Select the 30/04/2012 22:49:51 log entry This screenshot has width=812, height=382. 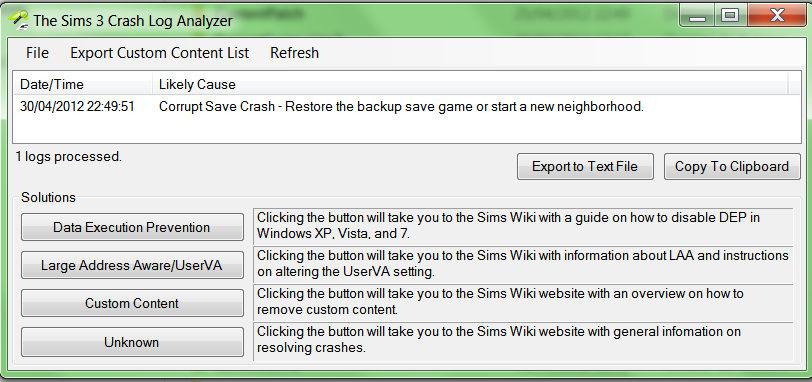point(77,107)
